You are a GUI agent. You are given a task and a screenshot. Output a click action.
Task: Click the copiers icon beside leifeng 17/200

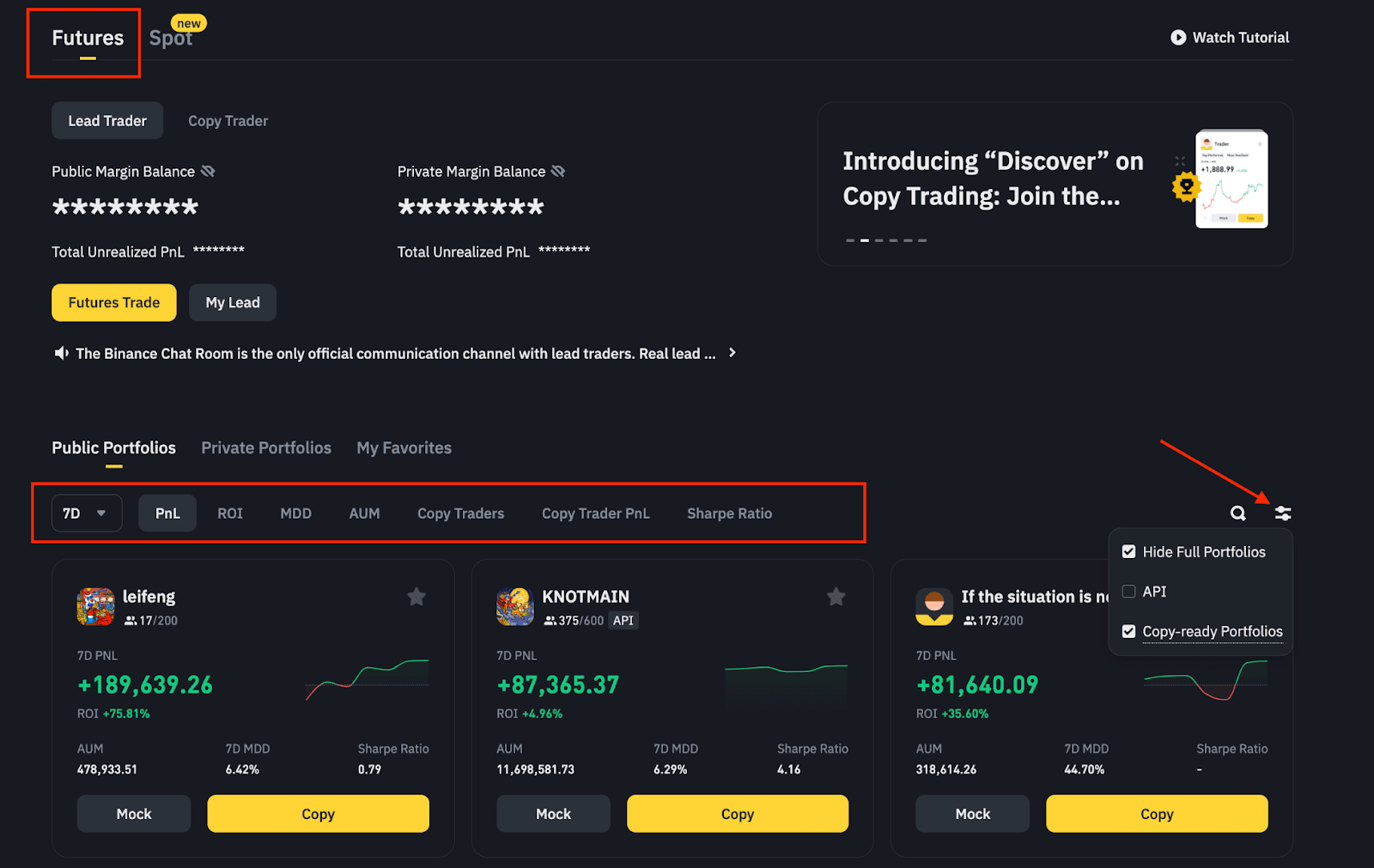point(131,621)
